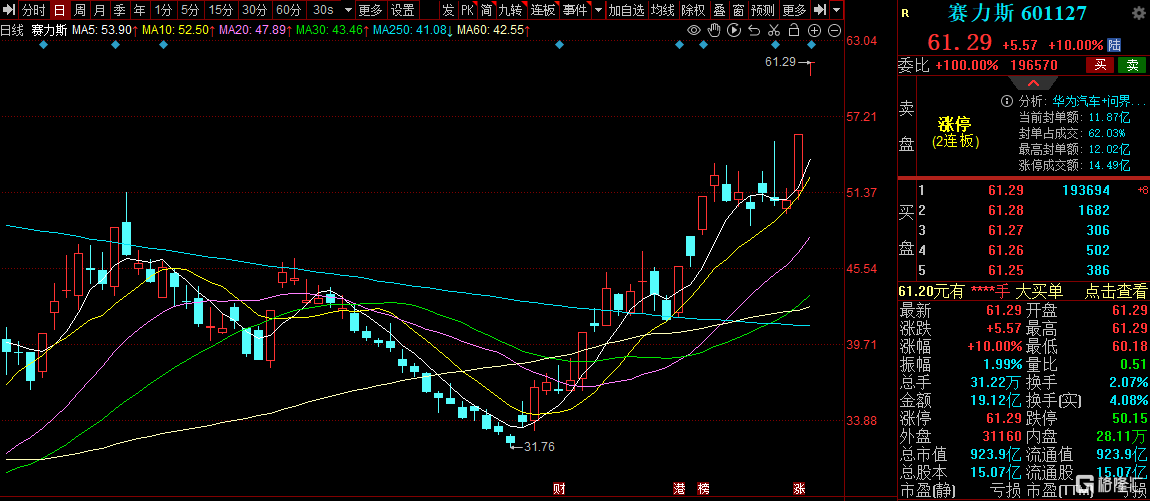1150x501 pixels.
Task: Switch chart to 15分 period
Action: [x=220, y=10]
